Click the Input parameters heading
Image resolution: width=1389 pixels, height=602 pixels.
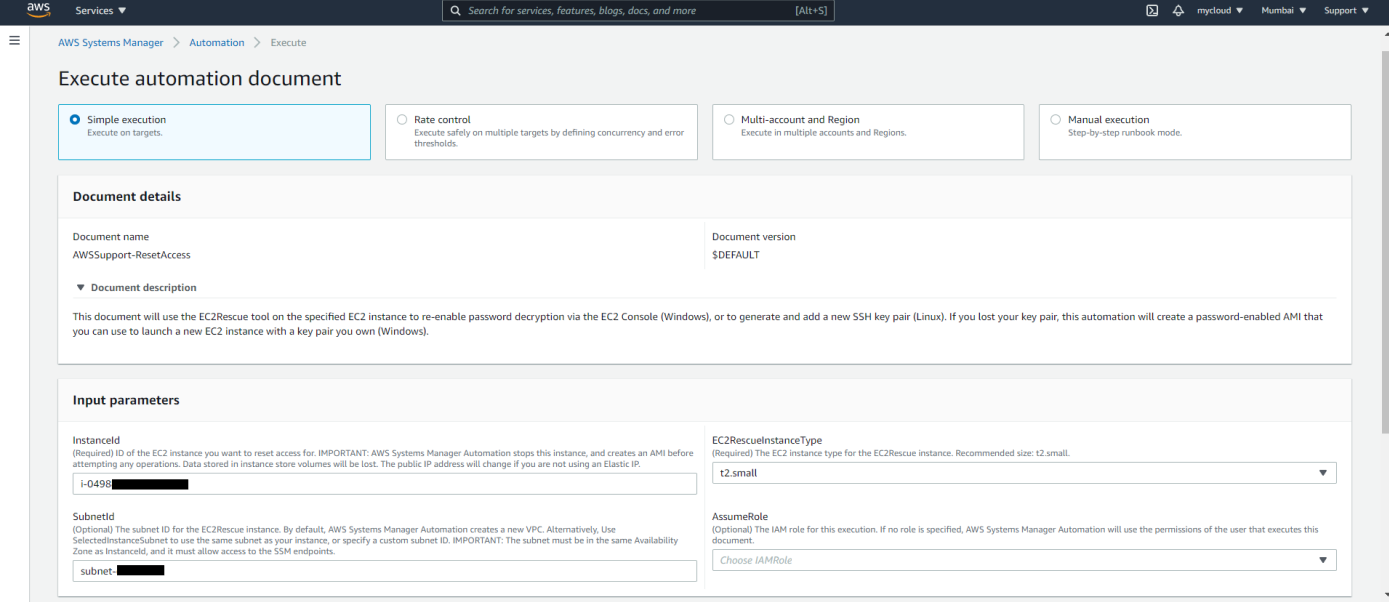pos(126,400)
